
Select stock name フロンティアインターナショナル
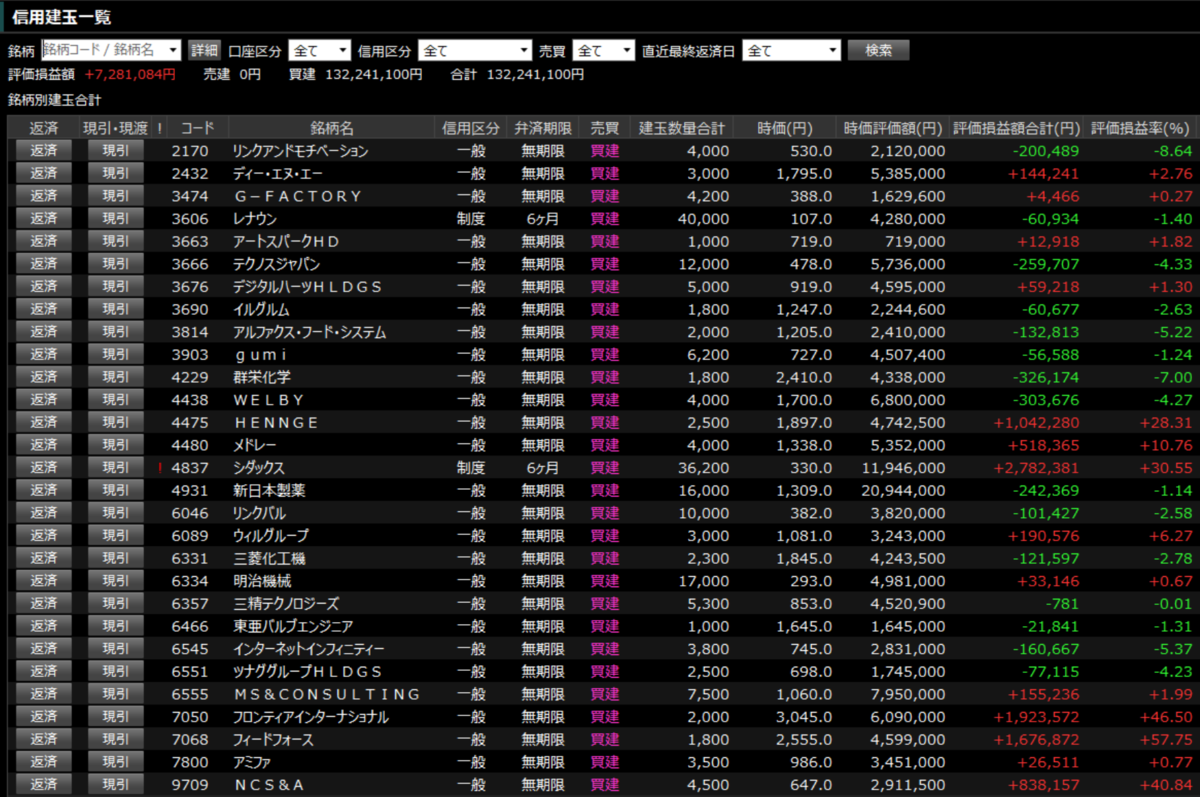click(310, 717)
